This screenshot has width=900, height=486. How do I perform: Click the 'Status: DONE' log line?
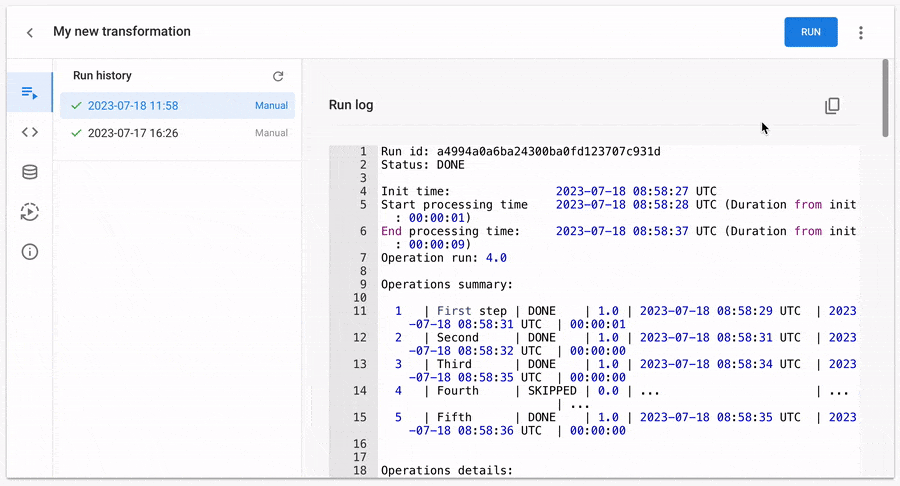[x=422, y=165]
